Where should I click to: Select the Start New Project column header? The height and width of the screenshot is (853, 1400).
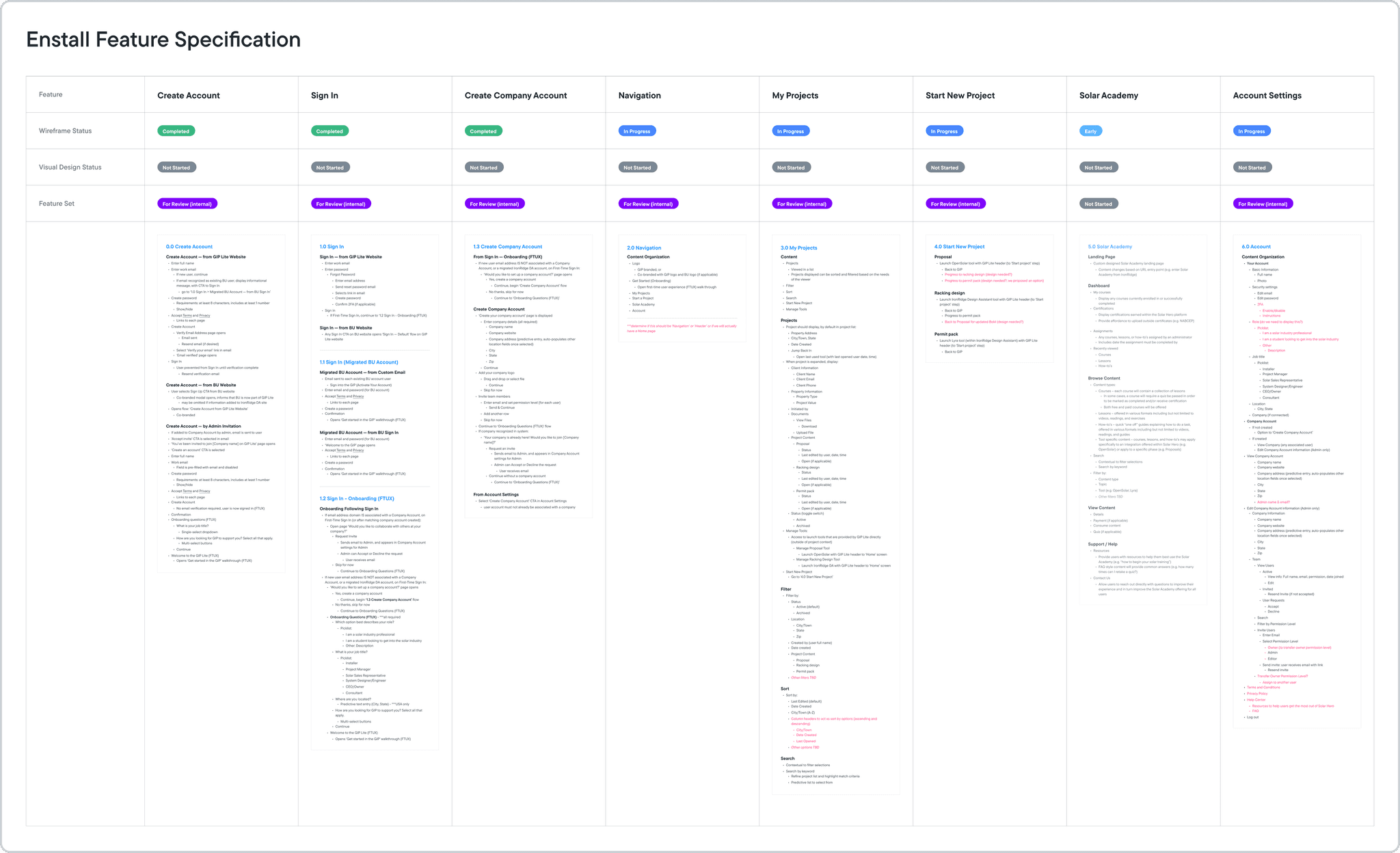coord(960,96)
